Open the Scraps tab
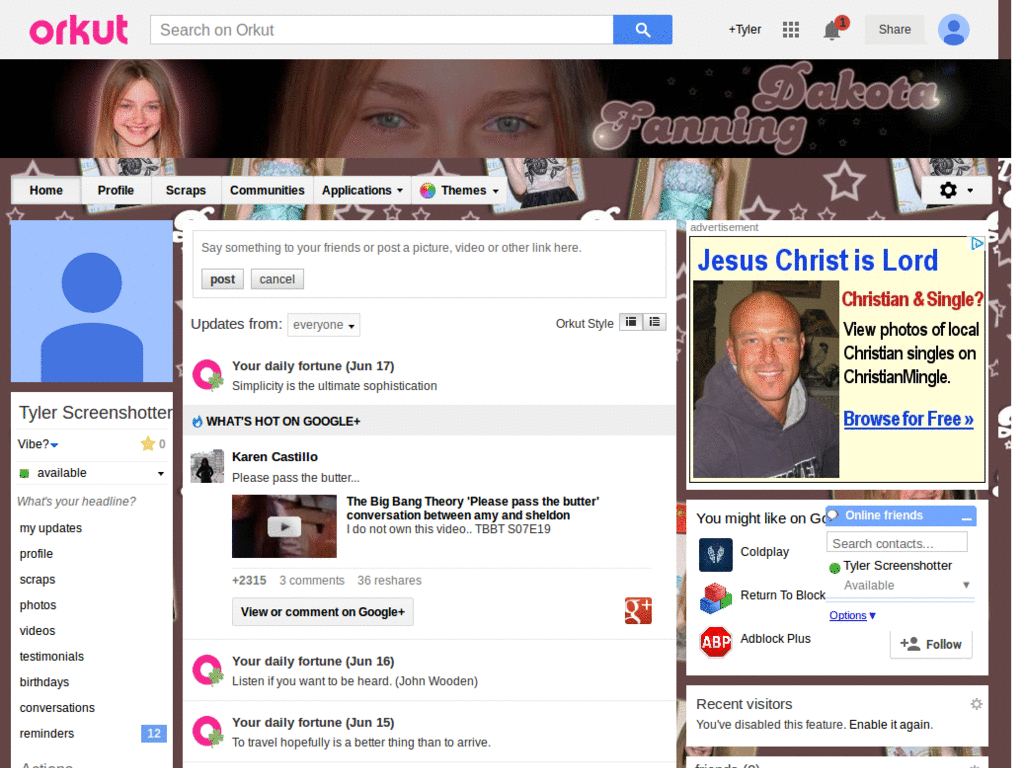 point(185,191)
